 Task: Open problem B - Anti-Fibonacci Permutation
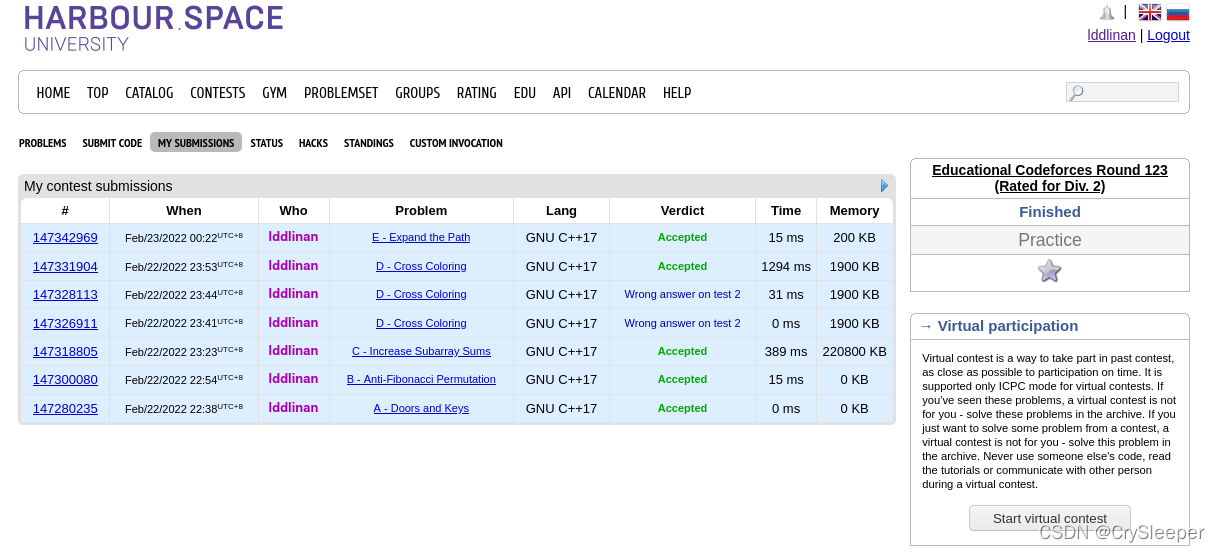421,380
